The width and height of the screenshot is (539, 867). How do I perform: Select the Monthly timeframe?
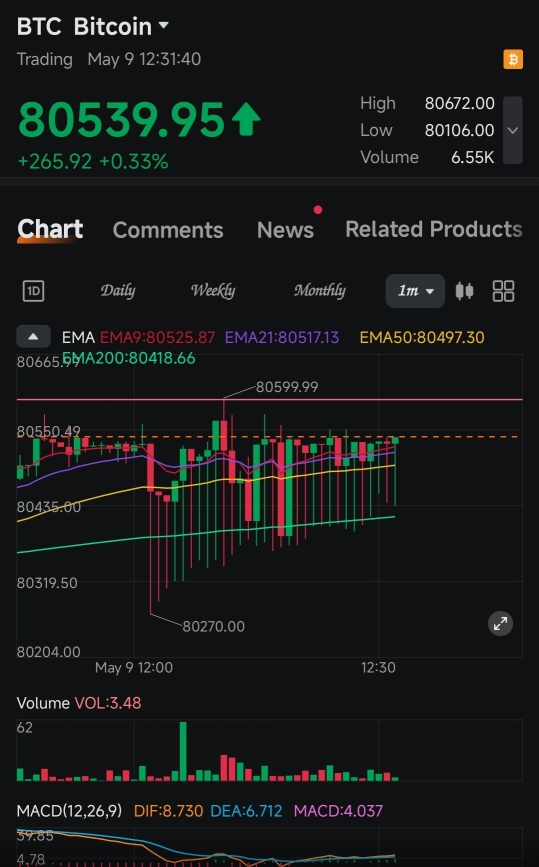[x=320, y=290]
